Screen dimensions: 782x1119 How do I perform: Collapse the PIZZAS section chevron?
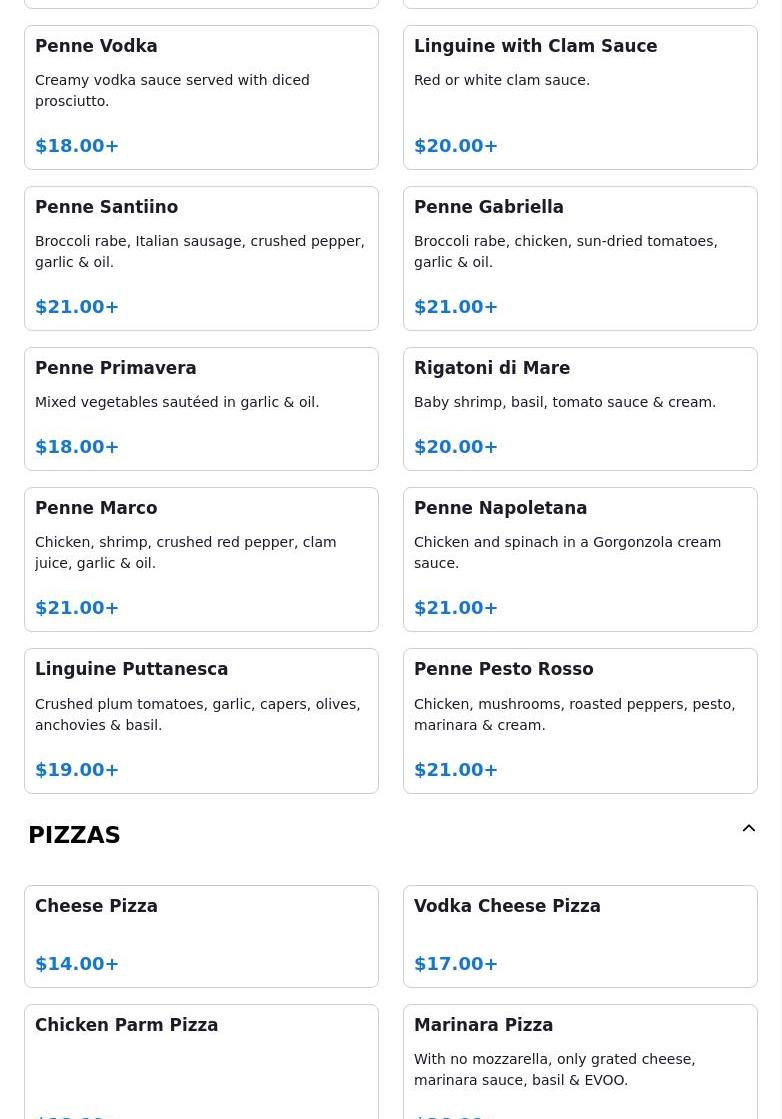coord(748,829)
